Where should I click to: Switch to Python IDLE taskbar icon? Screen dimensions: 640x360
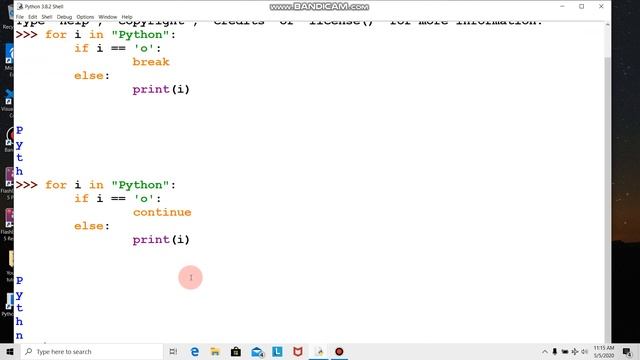[319, 351]
